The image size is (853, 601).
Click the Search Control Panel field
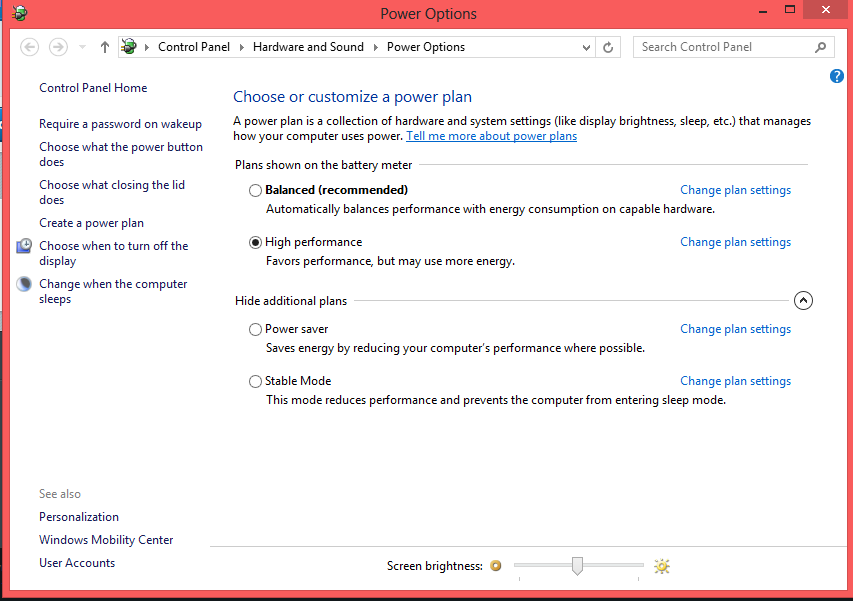pyautogui.click(x=722, y=47)
